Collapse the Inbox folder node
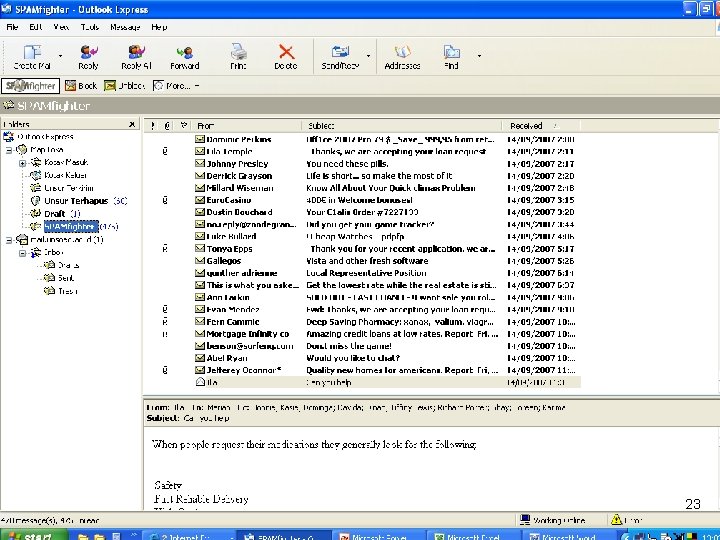 (x=22, y=253)
